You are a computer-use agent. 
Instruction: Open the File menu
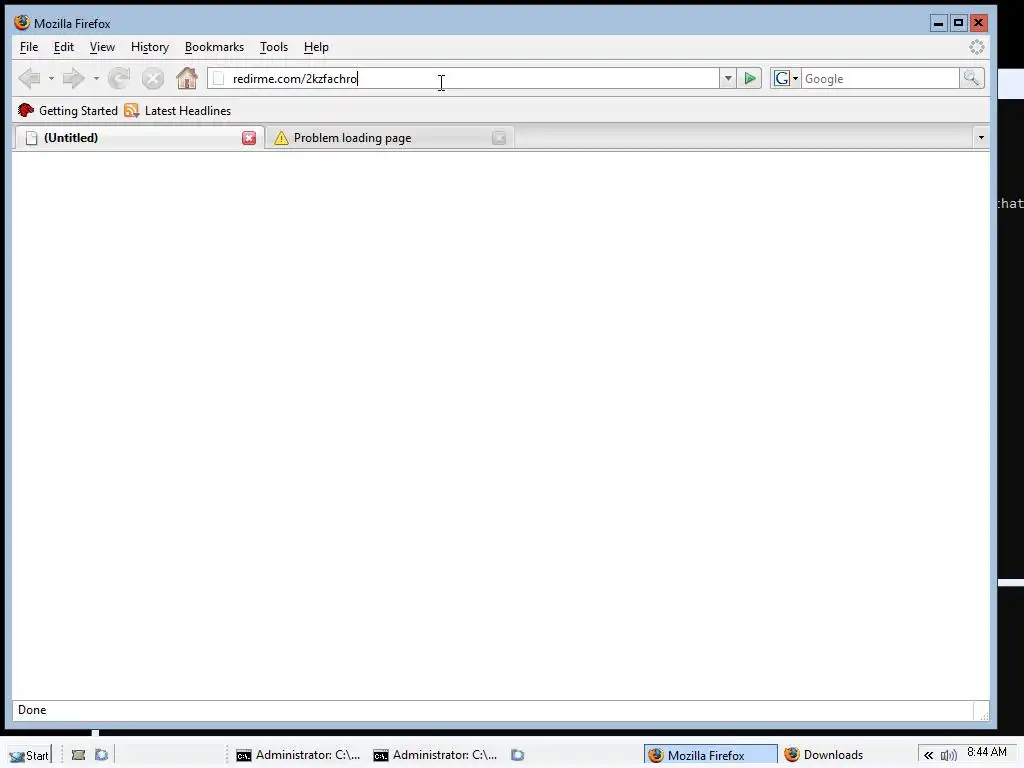click(x=29, y=47)
